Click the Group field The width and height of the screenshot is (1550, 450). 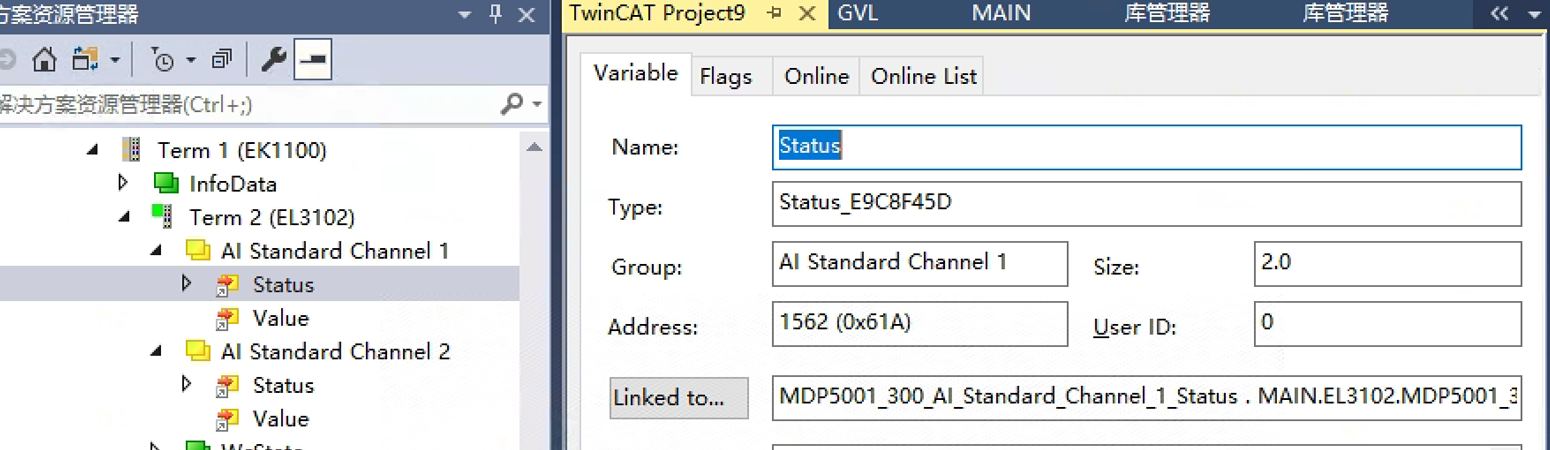click(920, 264)
